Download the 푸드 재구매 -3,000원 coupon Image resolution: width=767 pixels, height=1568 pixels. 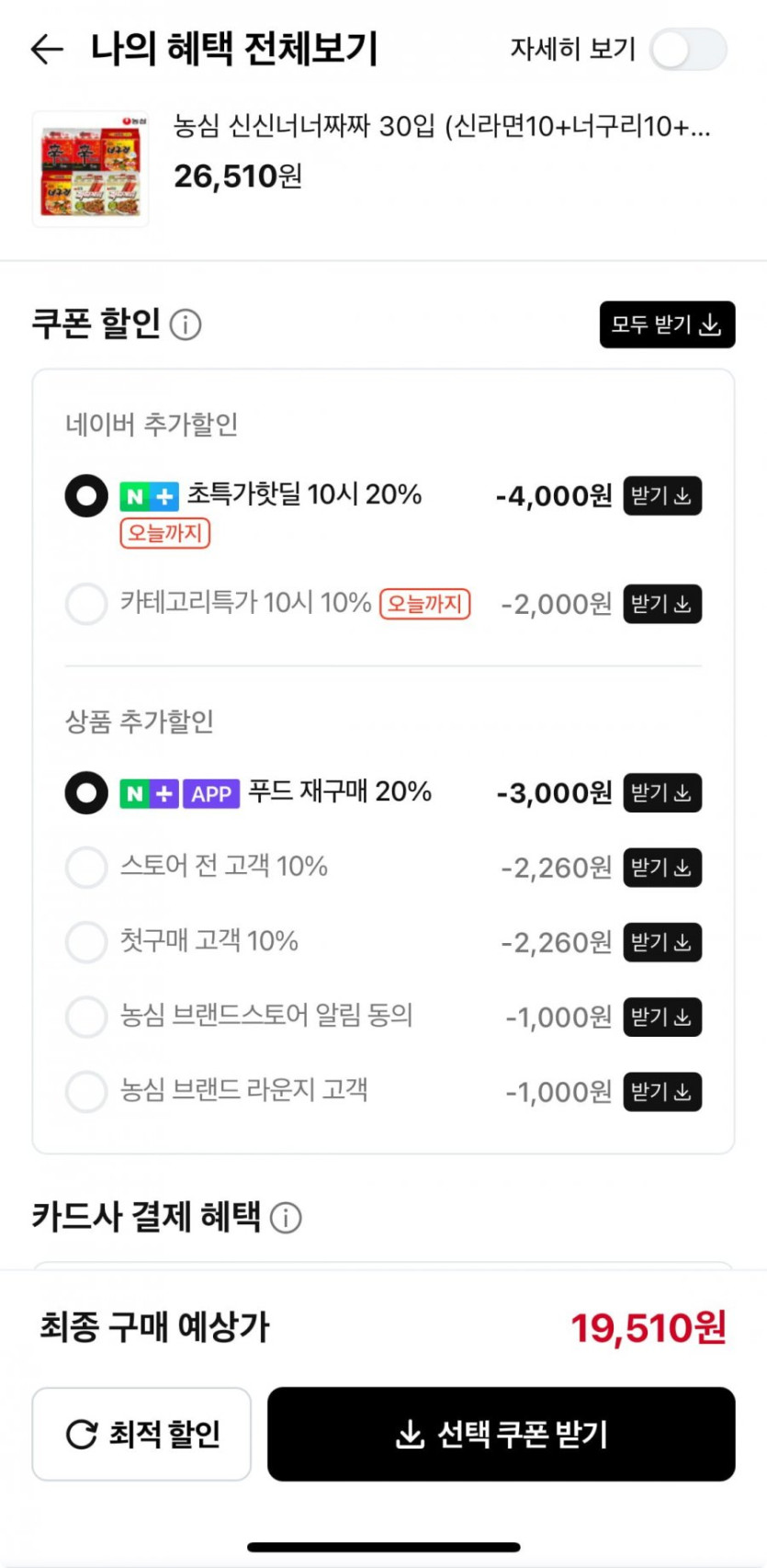coord(662,793)
